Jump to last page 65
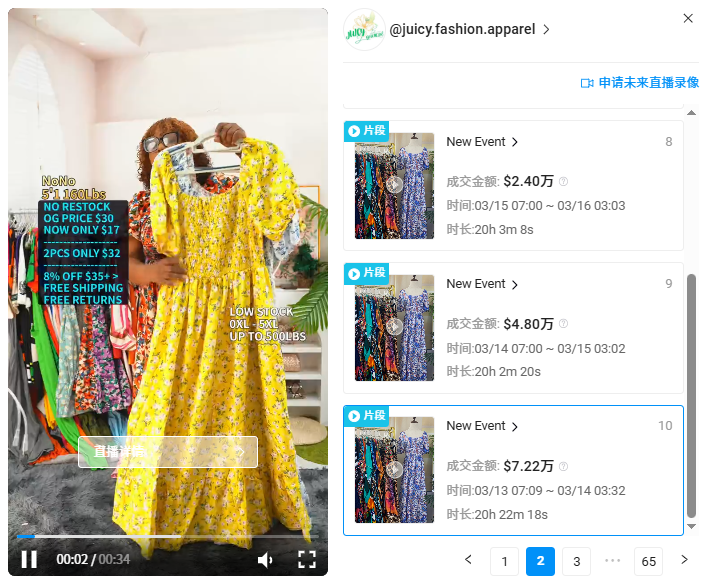712x586 pixels. pos(648,561)
